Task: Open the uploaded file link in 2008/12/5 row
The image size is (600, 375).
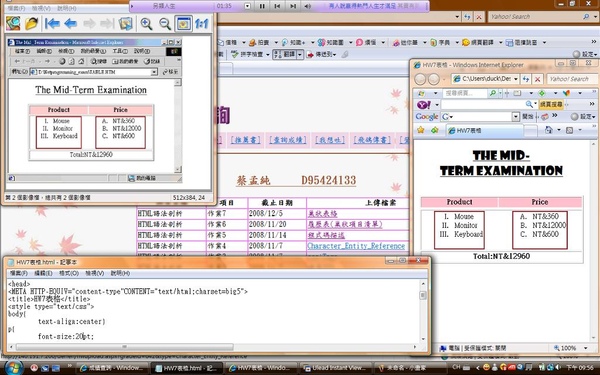Action: click(x=323, y=214)
